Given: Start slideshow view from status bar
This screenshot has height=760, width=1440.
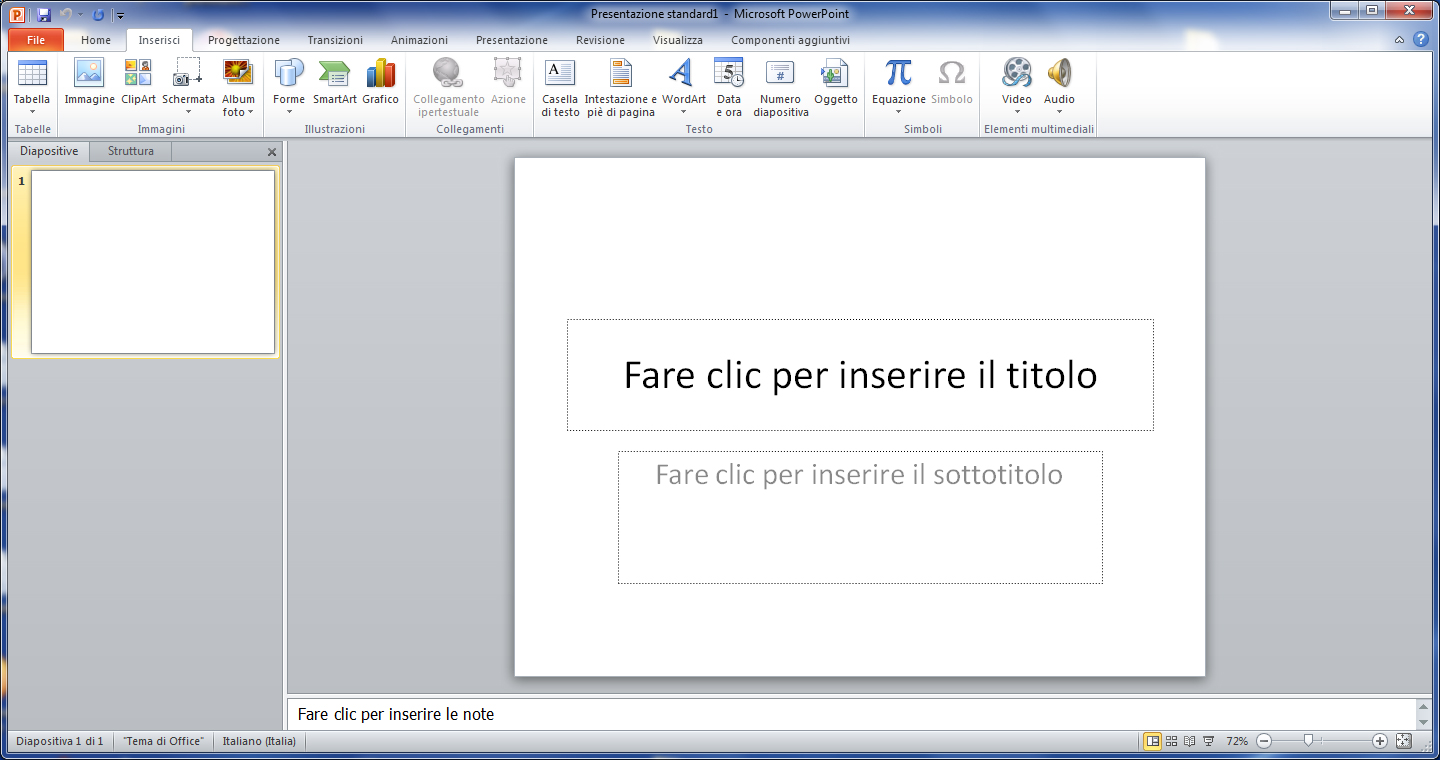Looking at the screenshot, I should (x=1208, y=741).
